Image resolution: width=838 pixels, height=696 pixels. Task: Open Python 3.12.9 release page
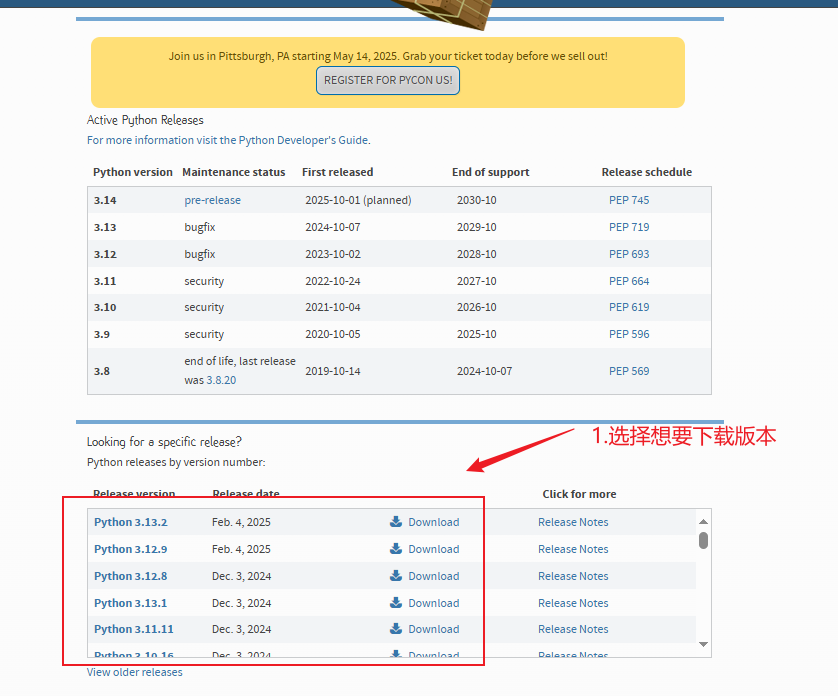tap(130, 549)
